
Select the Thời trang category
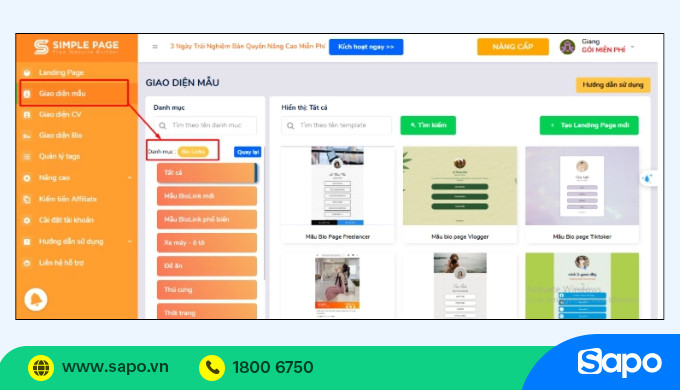[x=207, y=311]
